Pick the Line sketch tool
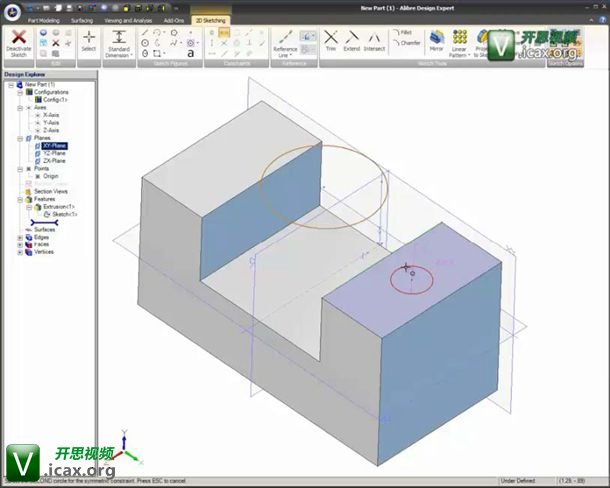The height and width of the screenshot is (488, 610). [145, 33]
